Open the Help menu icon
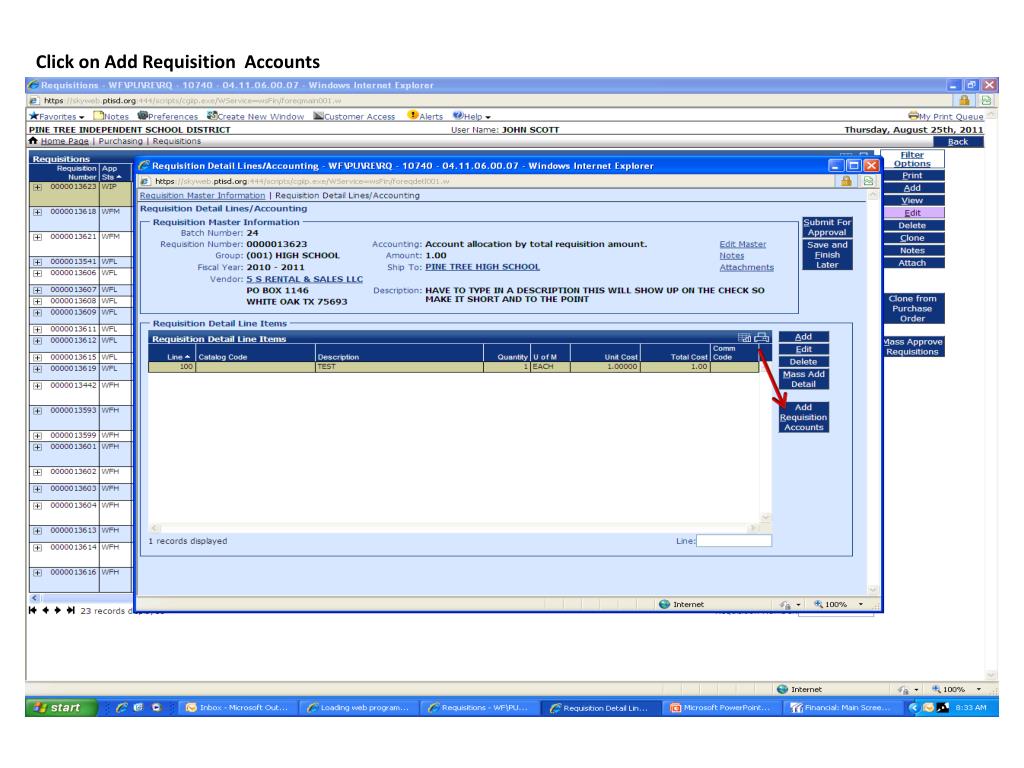 458,116
